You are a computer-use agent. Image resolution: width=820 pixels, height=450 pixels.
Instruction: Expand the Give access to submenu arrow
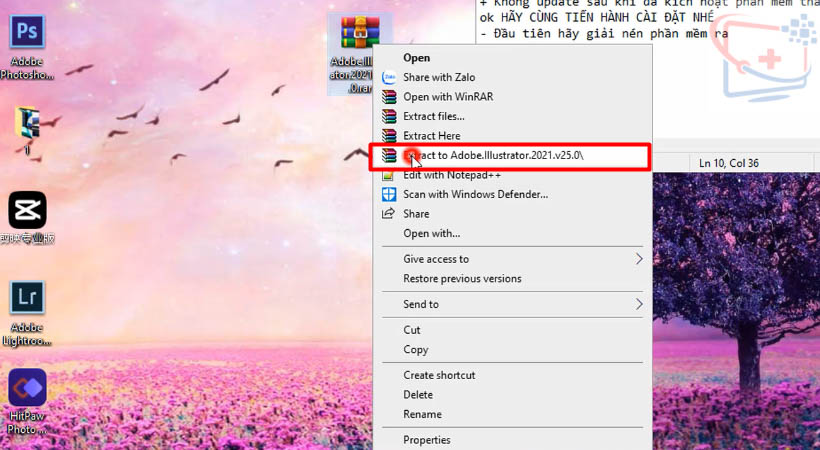click(639, 259)
